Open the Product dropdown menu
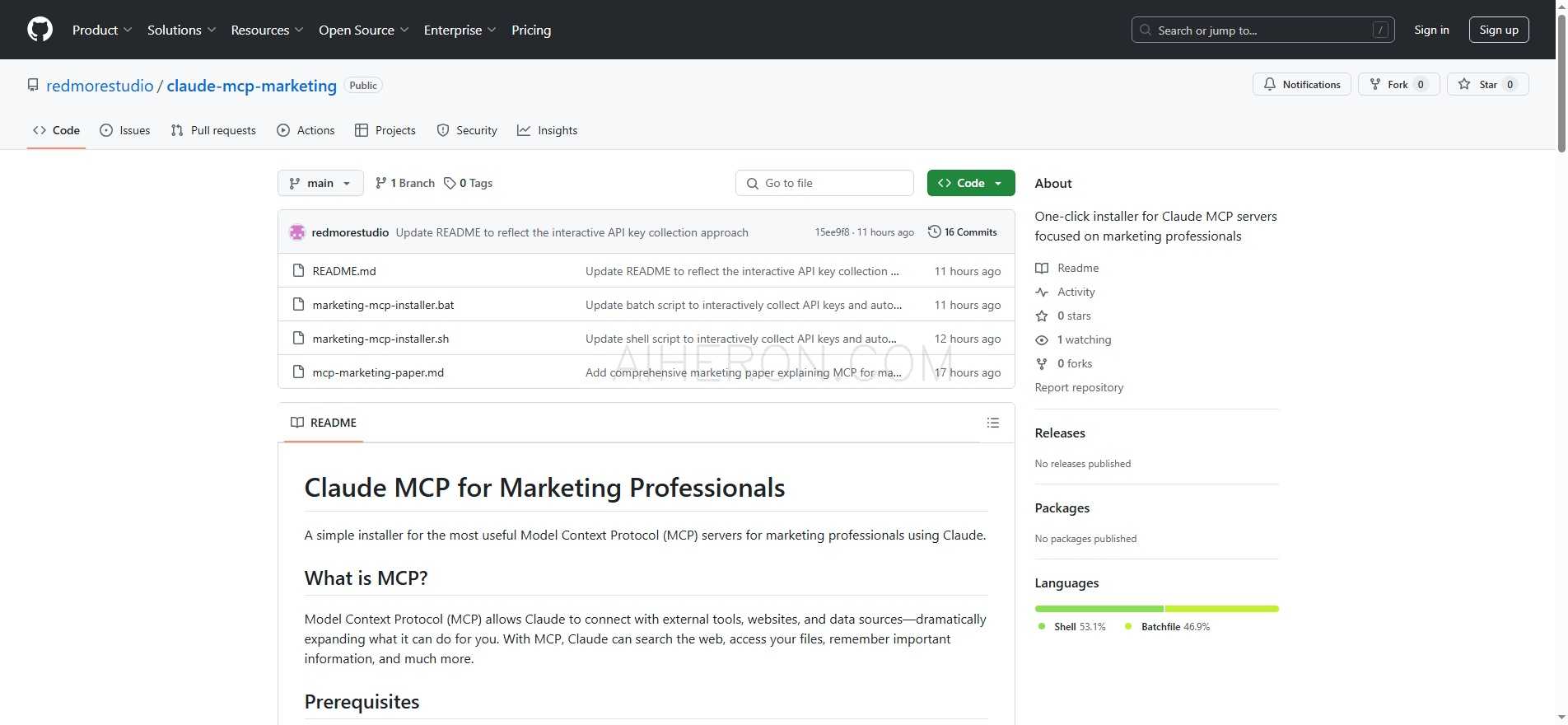1568x725 pixels. (102, 30)
